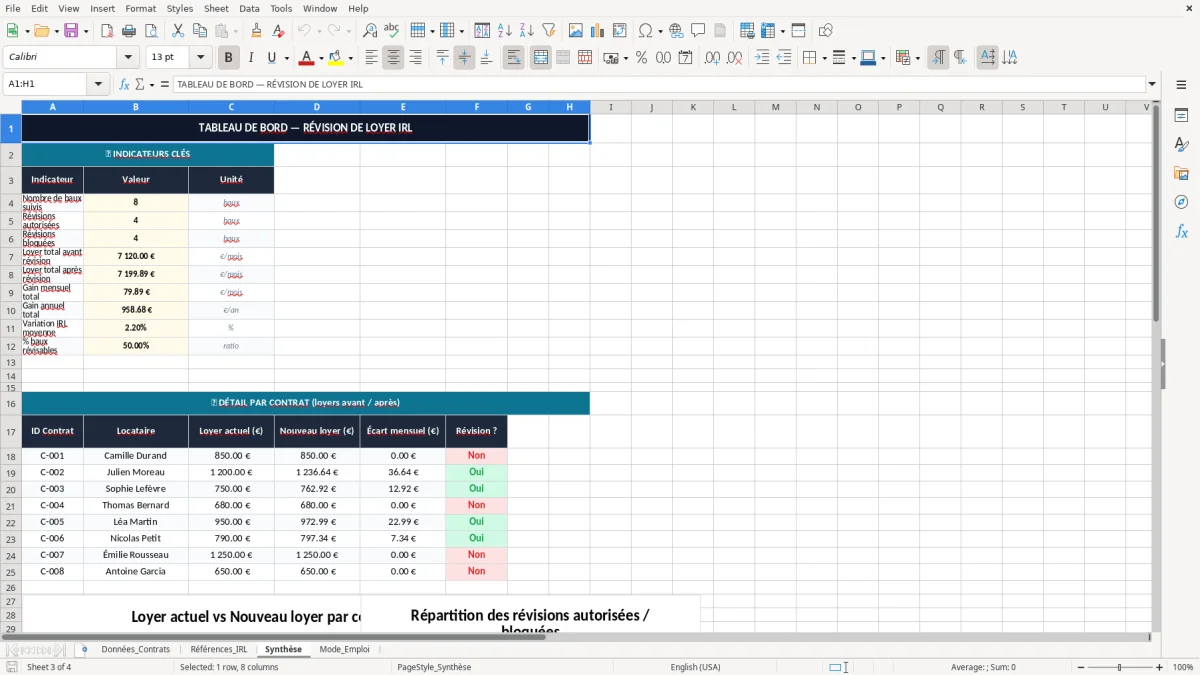This screenshot has height=675, width=1200.
Task: Apply the yellow background color
Action: [336, 58]
